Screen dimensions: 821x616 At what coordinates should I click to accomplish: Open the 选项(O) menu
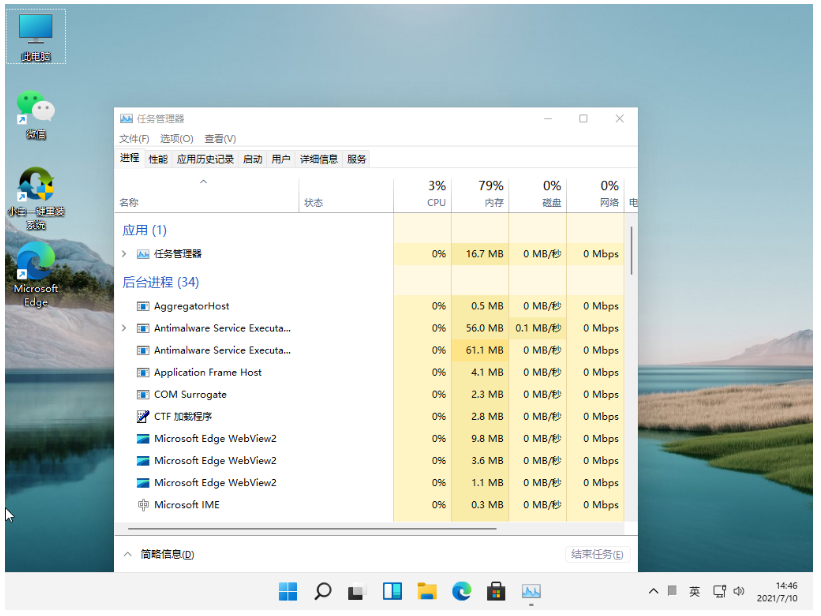[177, 139]
